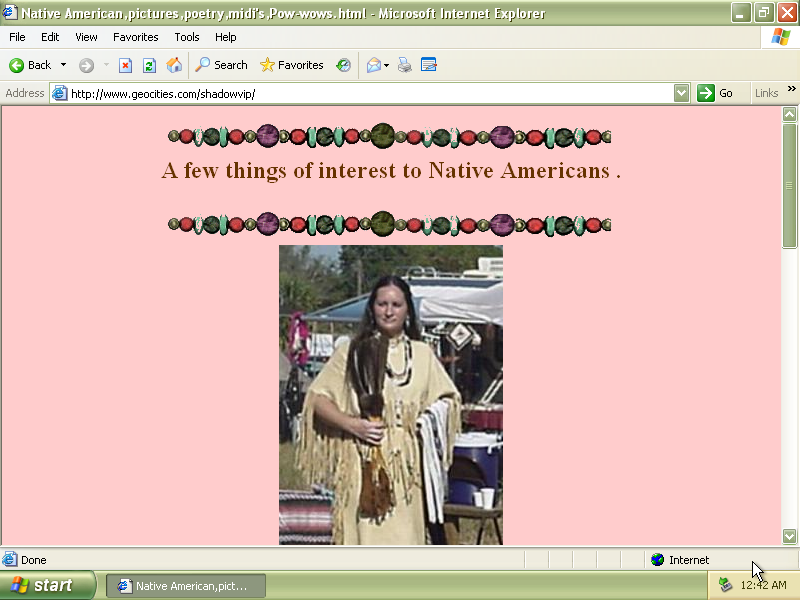Go to the Home page

coord(174,65)
